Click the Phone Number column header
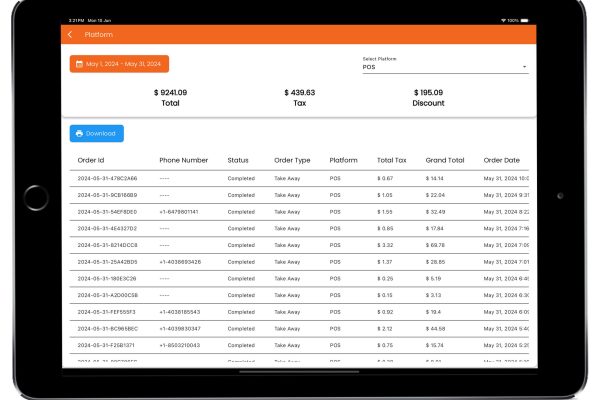This screenshot has height=400, width=600. tap(183, 160)
